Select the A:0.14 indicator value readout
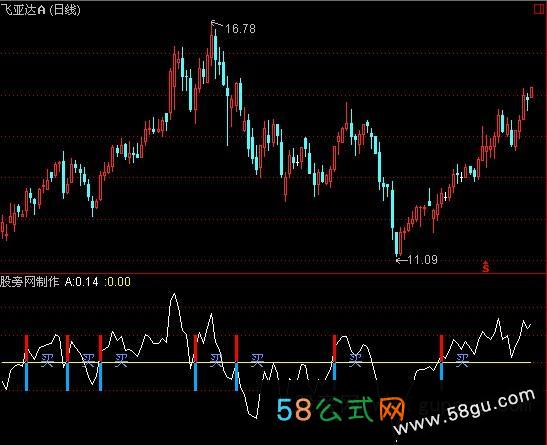This screenshot has height=445, width=547. [82, 281]
